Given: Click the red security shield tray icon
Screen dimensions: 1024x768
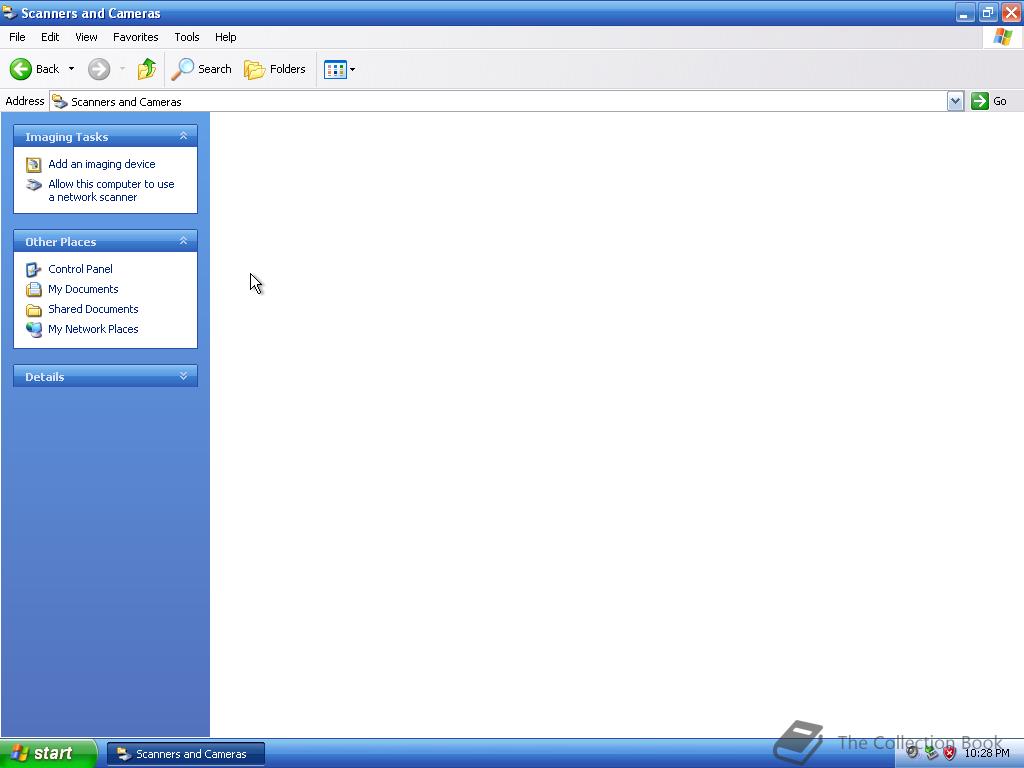Looking at the screenshot, I should tap(950, 753).
